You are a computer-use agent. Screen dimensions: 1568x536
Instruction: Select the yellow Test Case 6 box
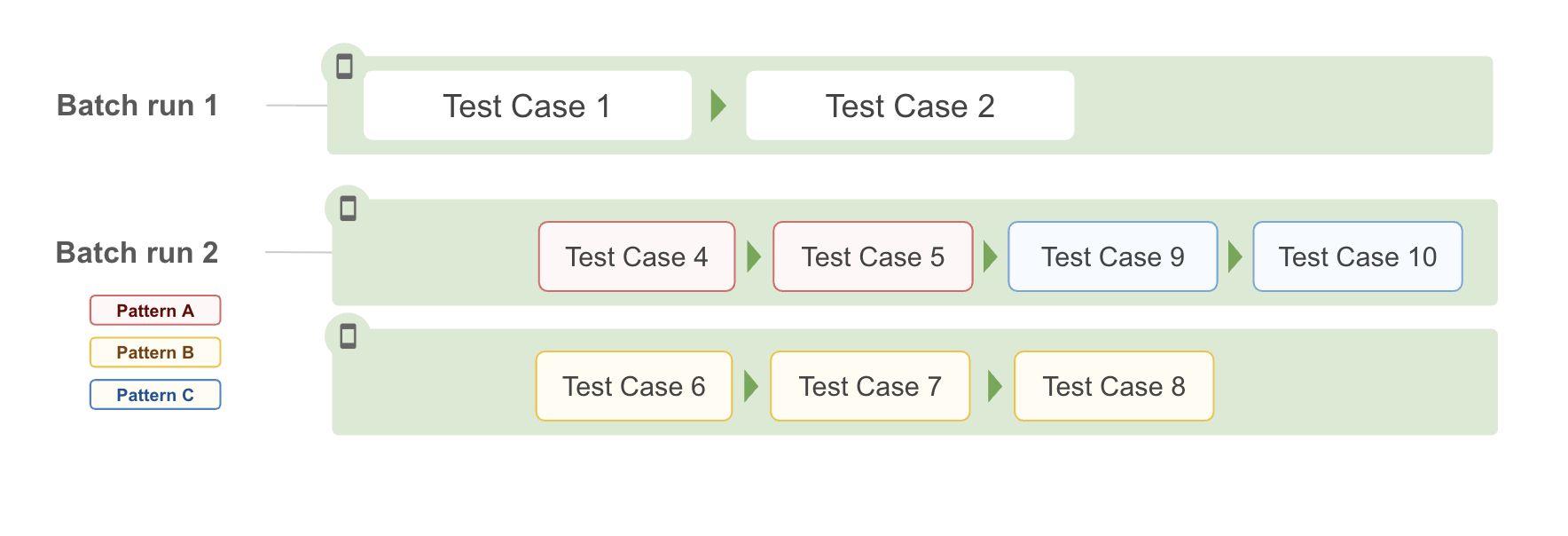point(634,386)
